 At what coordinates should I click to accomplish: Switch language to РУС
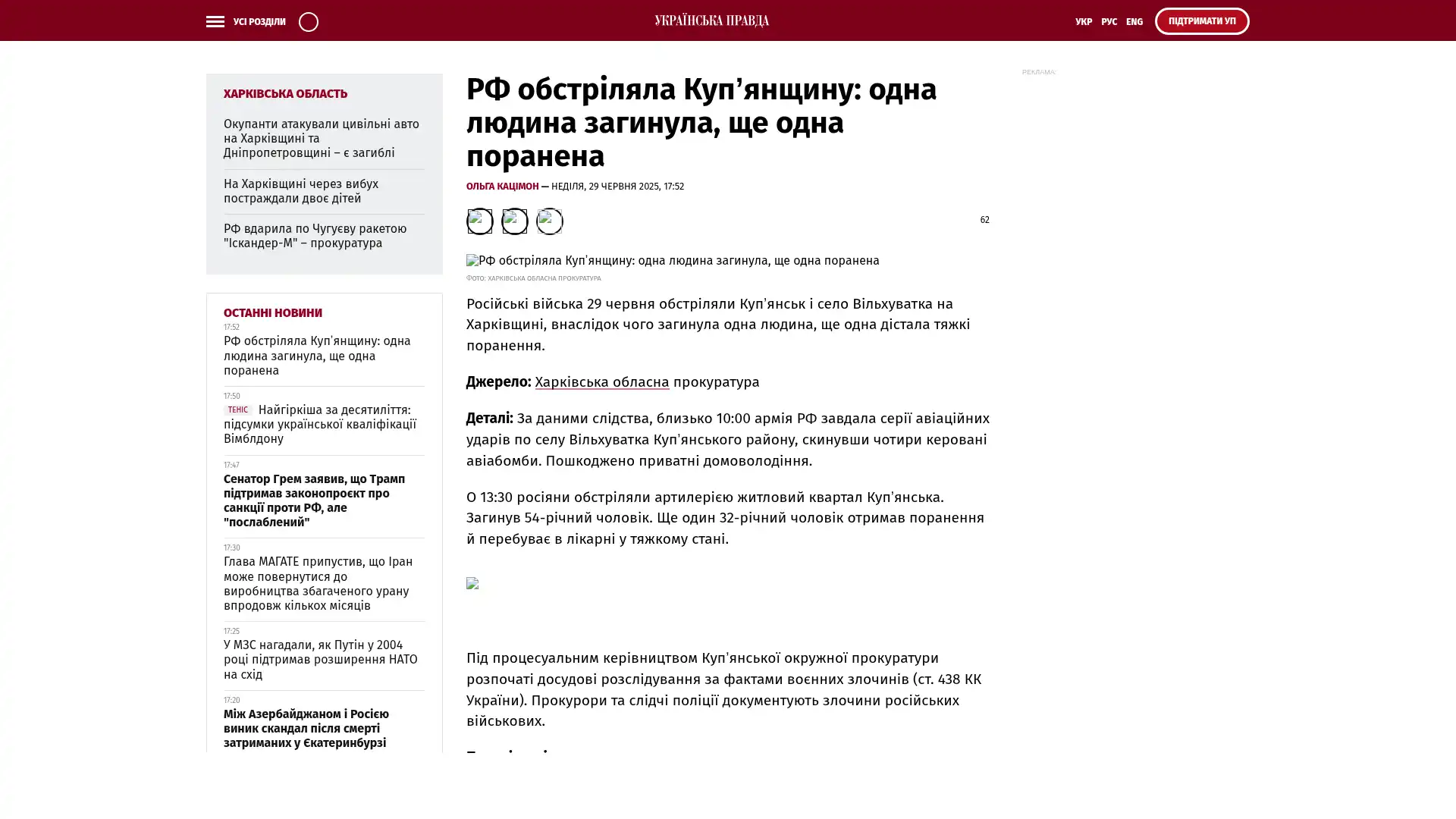tap(1109, 21)
